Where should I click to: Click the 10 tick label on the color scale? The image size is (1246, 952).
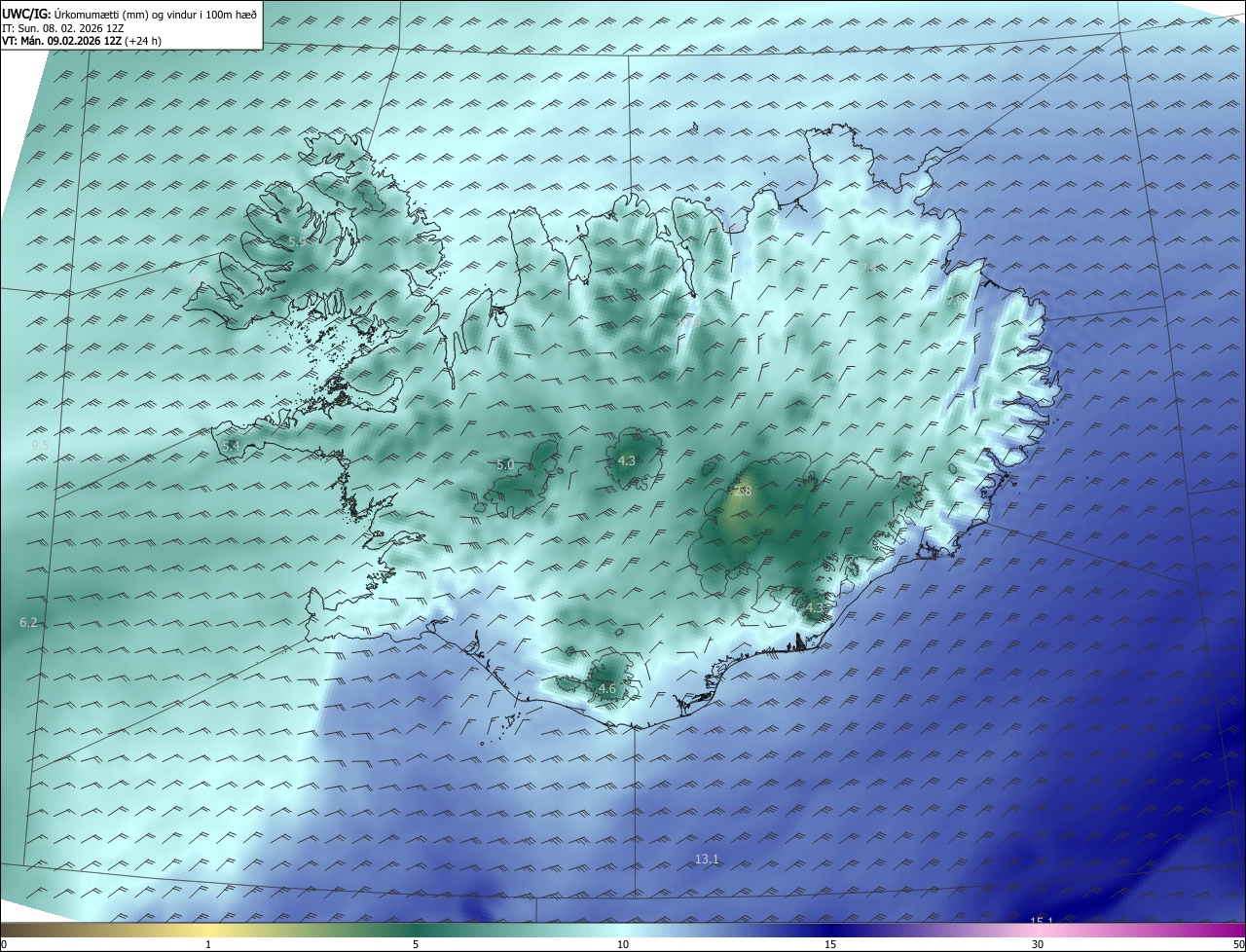tap(623, 944)
